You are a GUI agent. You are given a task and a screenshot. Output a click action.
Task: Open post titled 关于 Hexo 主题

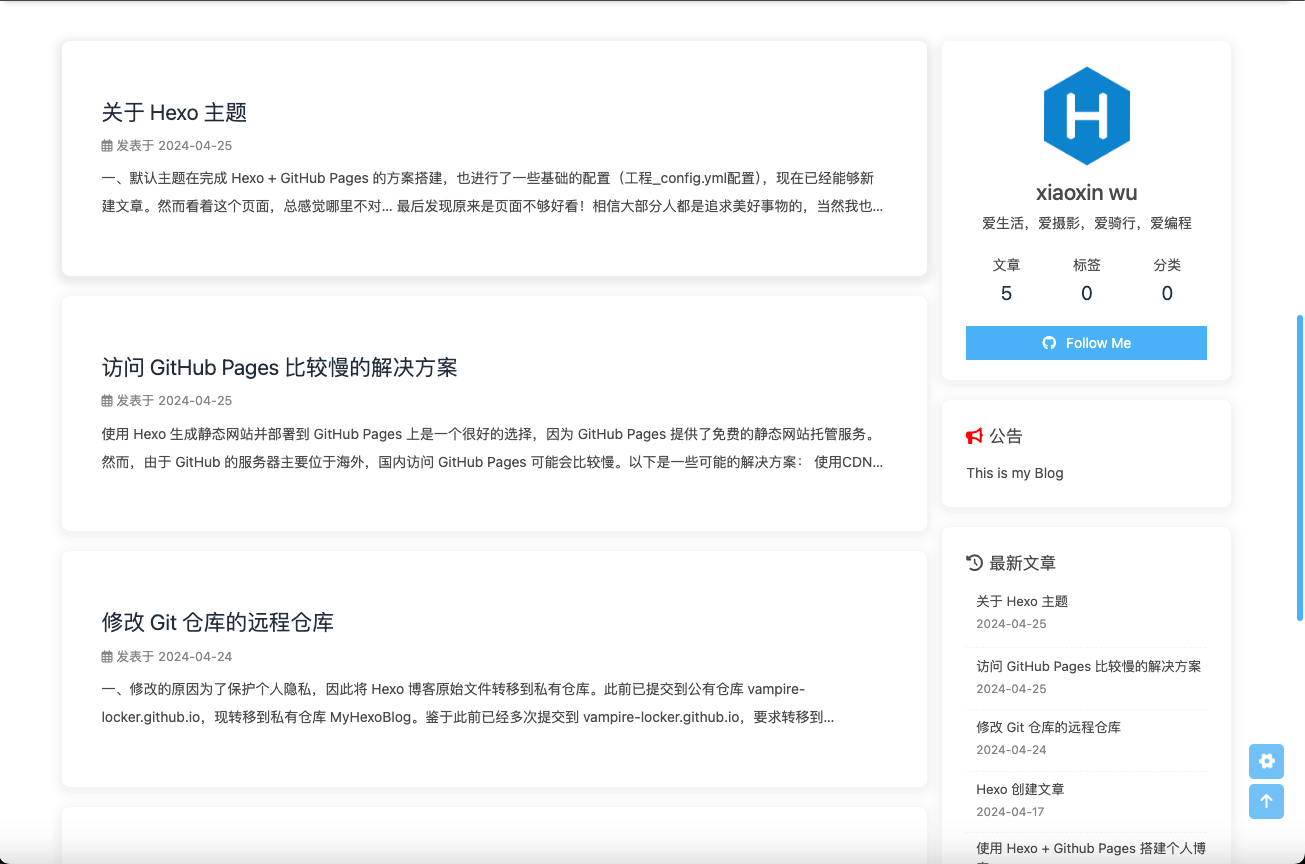pyautogui.click(x=174, y=112)
